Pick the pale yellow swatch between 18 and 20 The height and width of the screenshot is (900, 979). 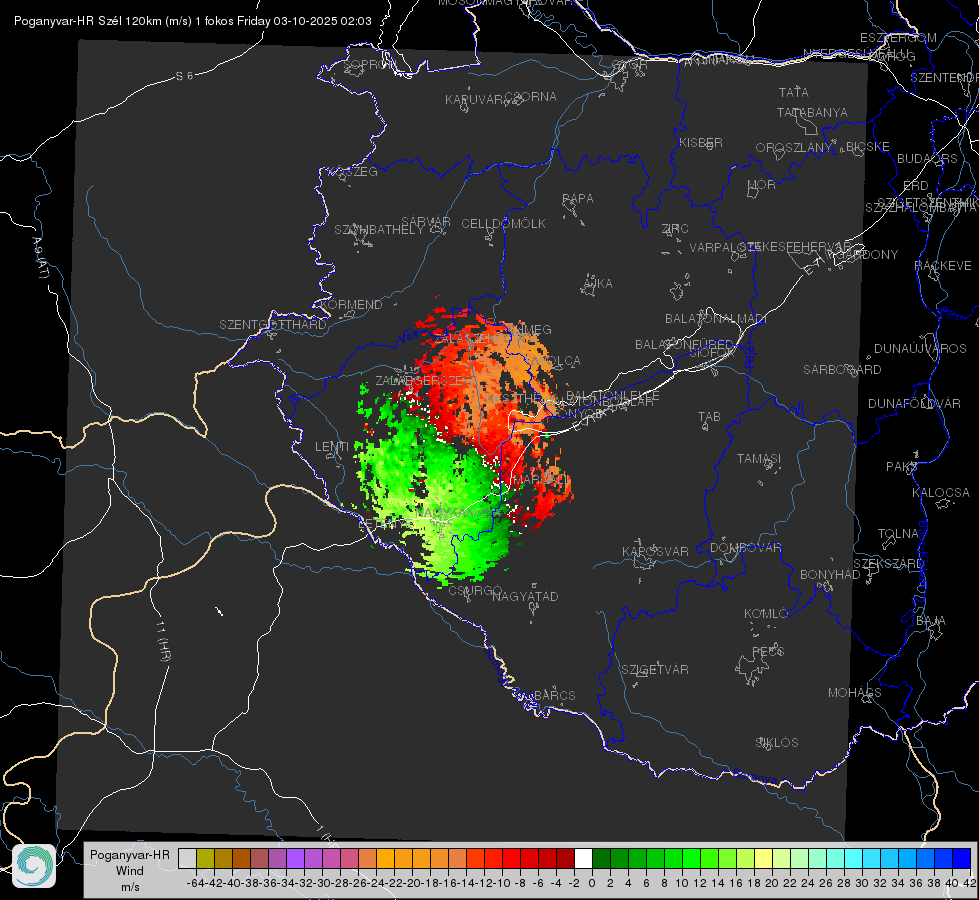763,858
